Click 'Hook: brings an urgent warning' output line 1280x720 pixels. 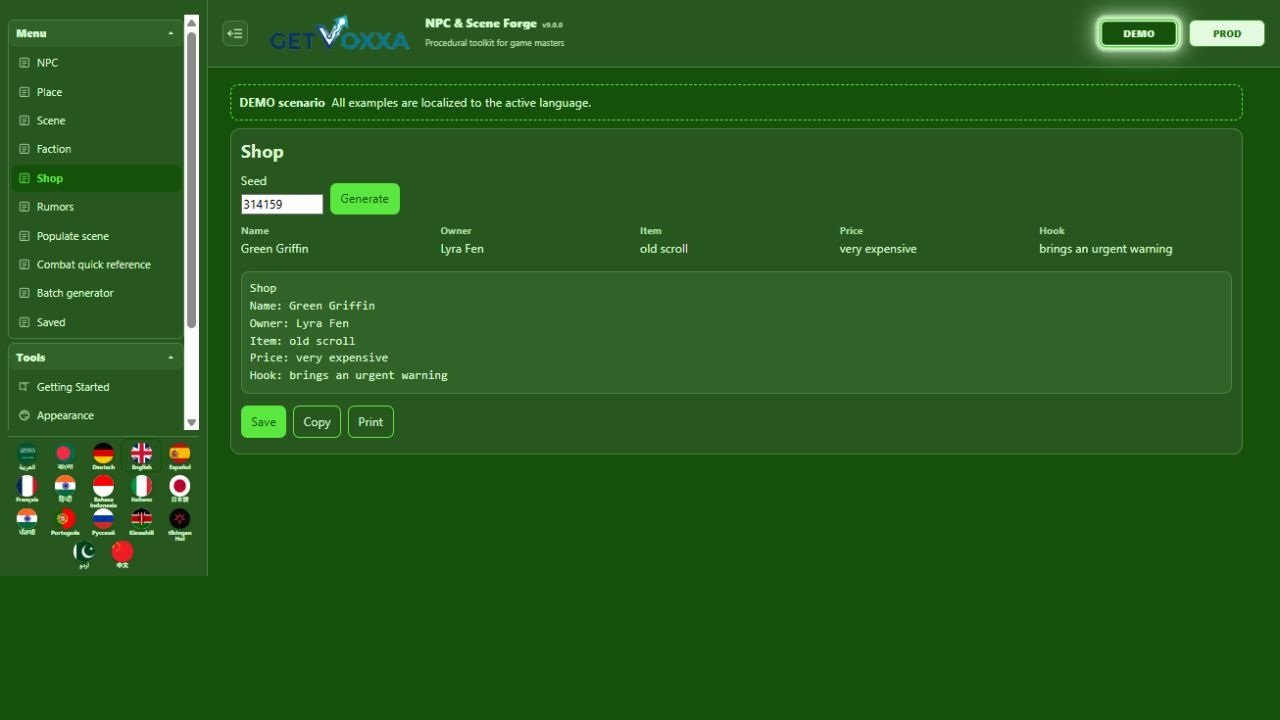349,376
